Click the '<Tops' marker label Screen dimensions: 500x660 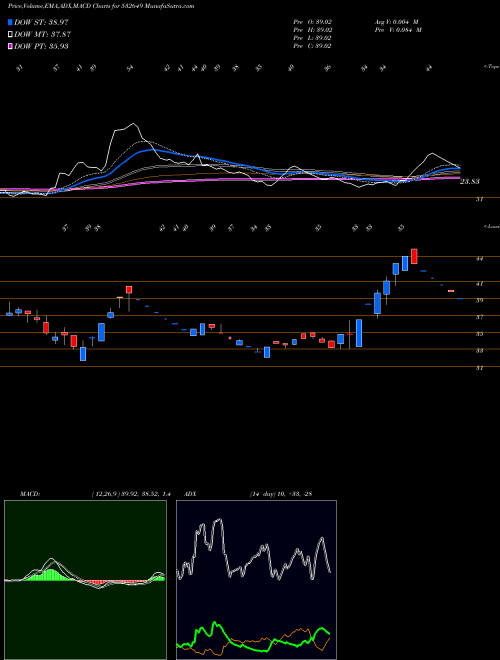coord(491,67)
